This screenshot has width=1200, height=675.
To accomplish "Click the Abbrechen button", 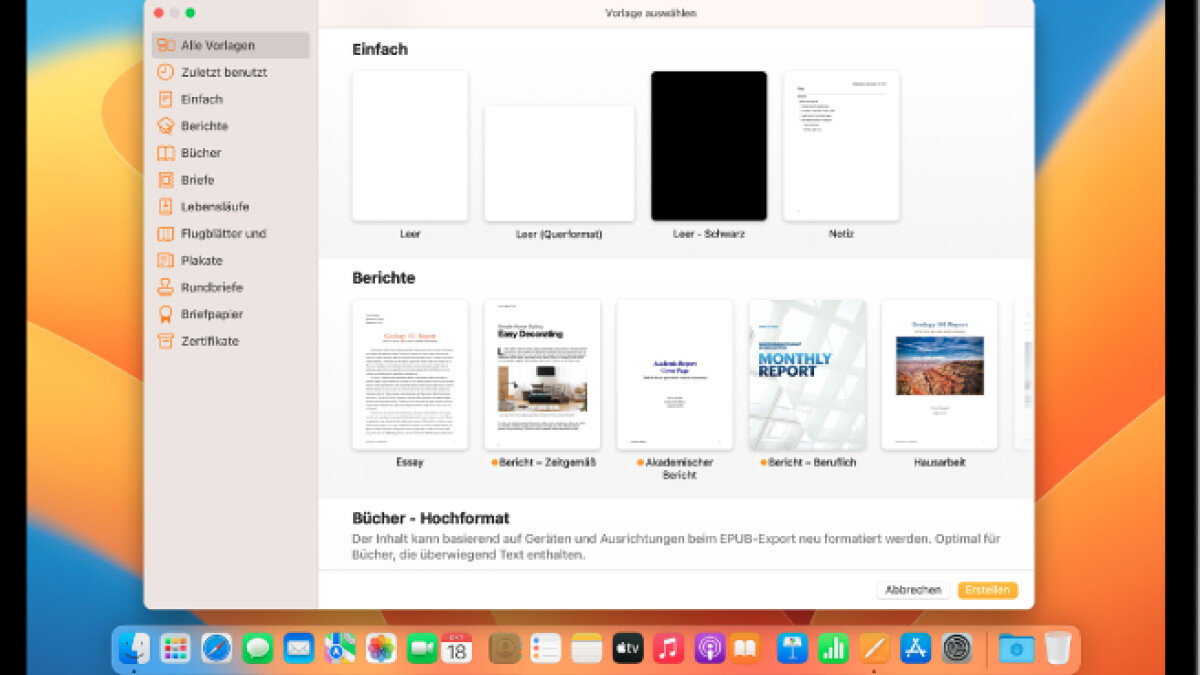I will click(913, 590).
